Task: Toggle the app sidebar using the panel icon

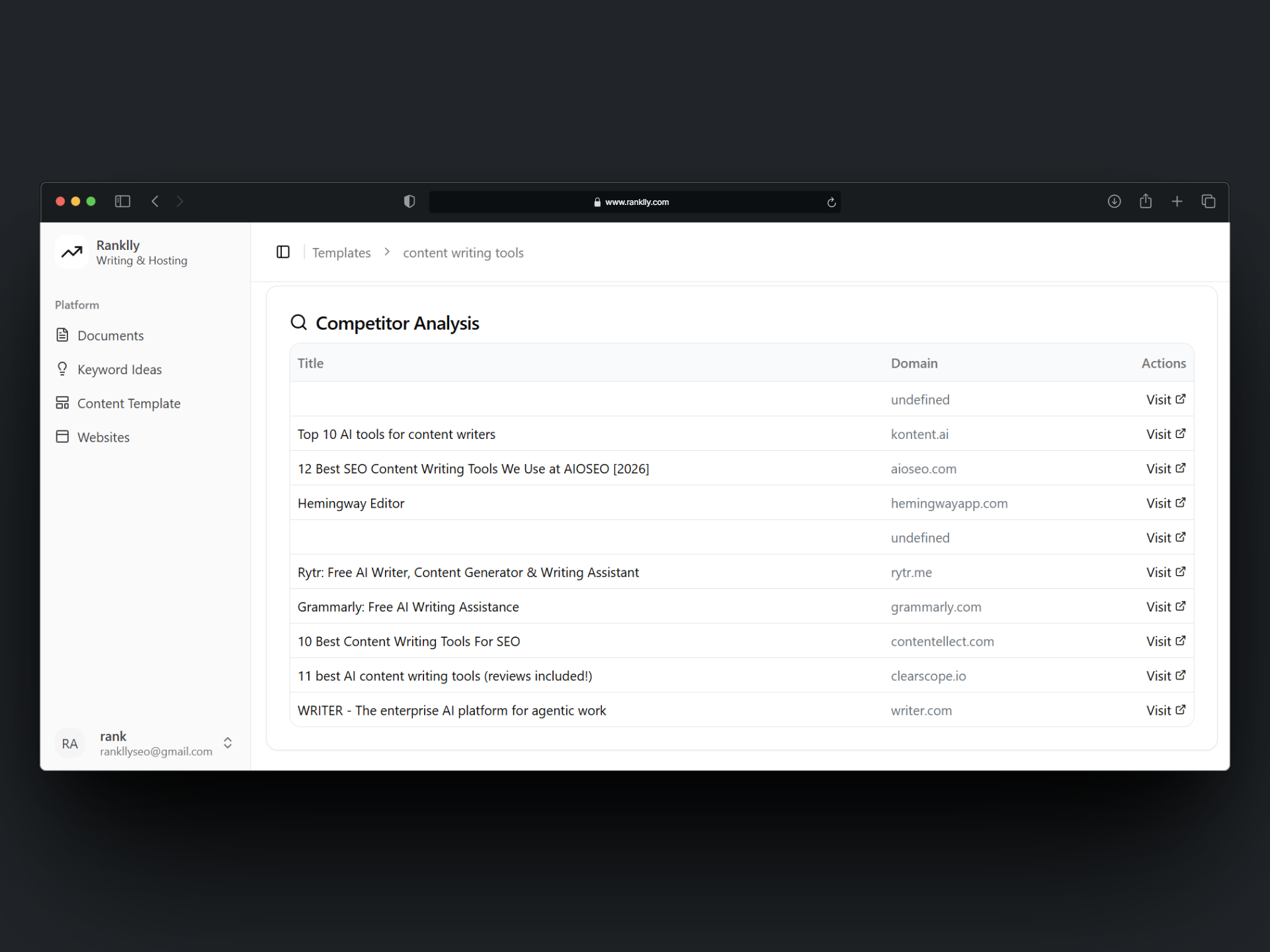Action: click(283, 252)
